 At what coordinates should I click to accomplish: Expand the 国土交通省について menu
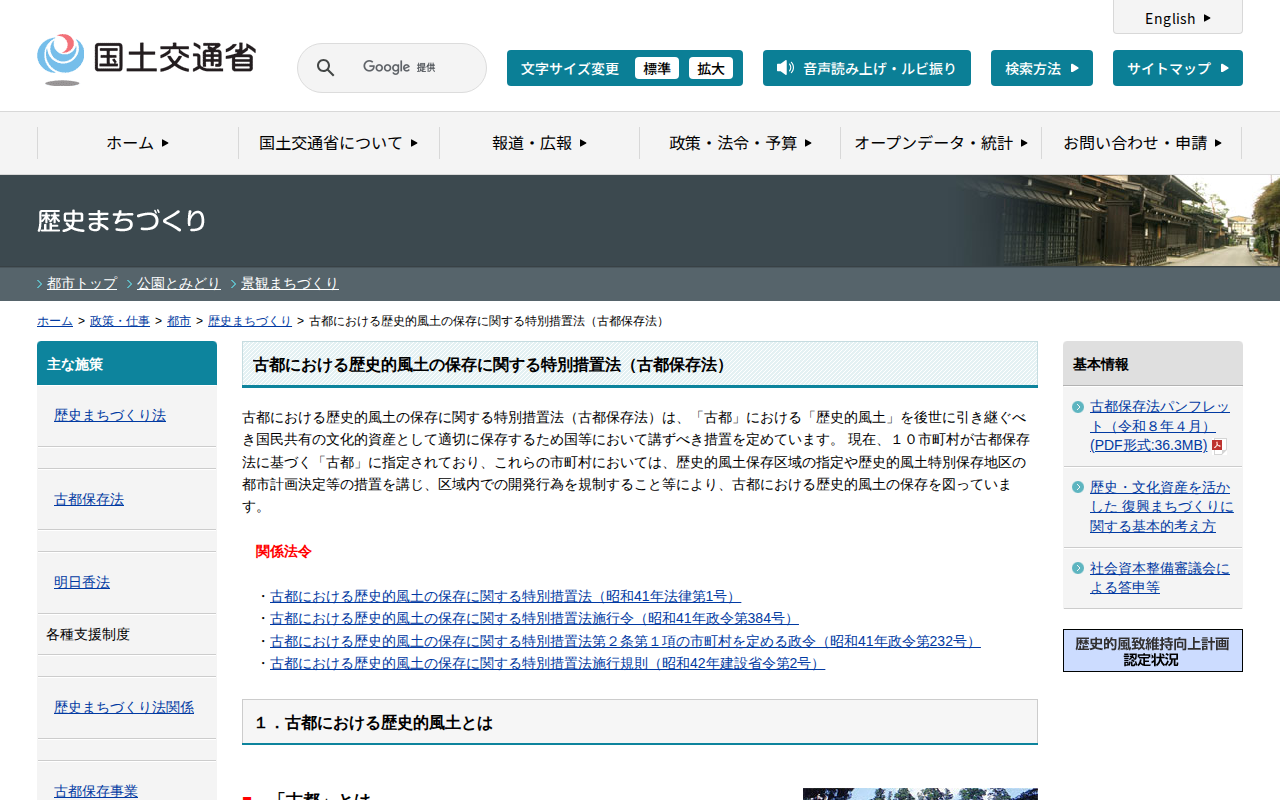click(x=338, y=143)
